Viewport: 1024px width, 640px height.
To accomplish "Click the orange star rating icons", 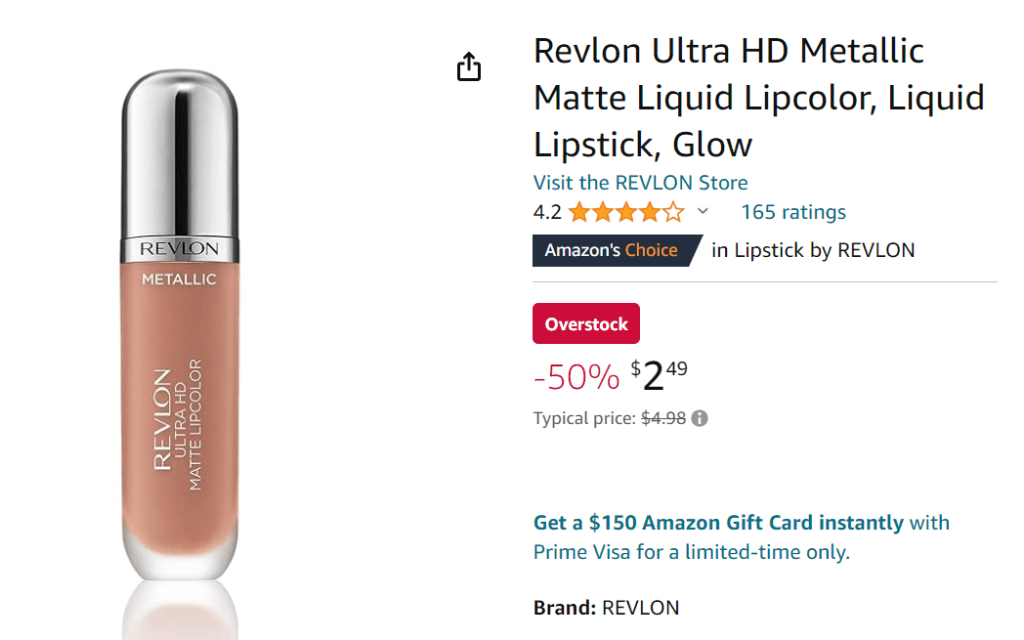I will (627, 212).
